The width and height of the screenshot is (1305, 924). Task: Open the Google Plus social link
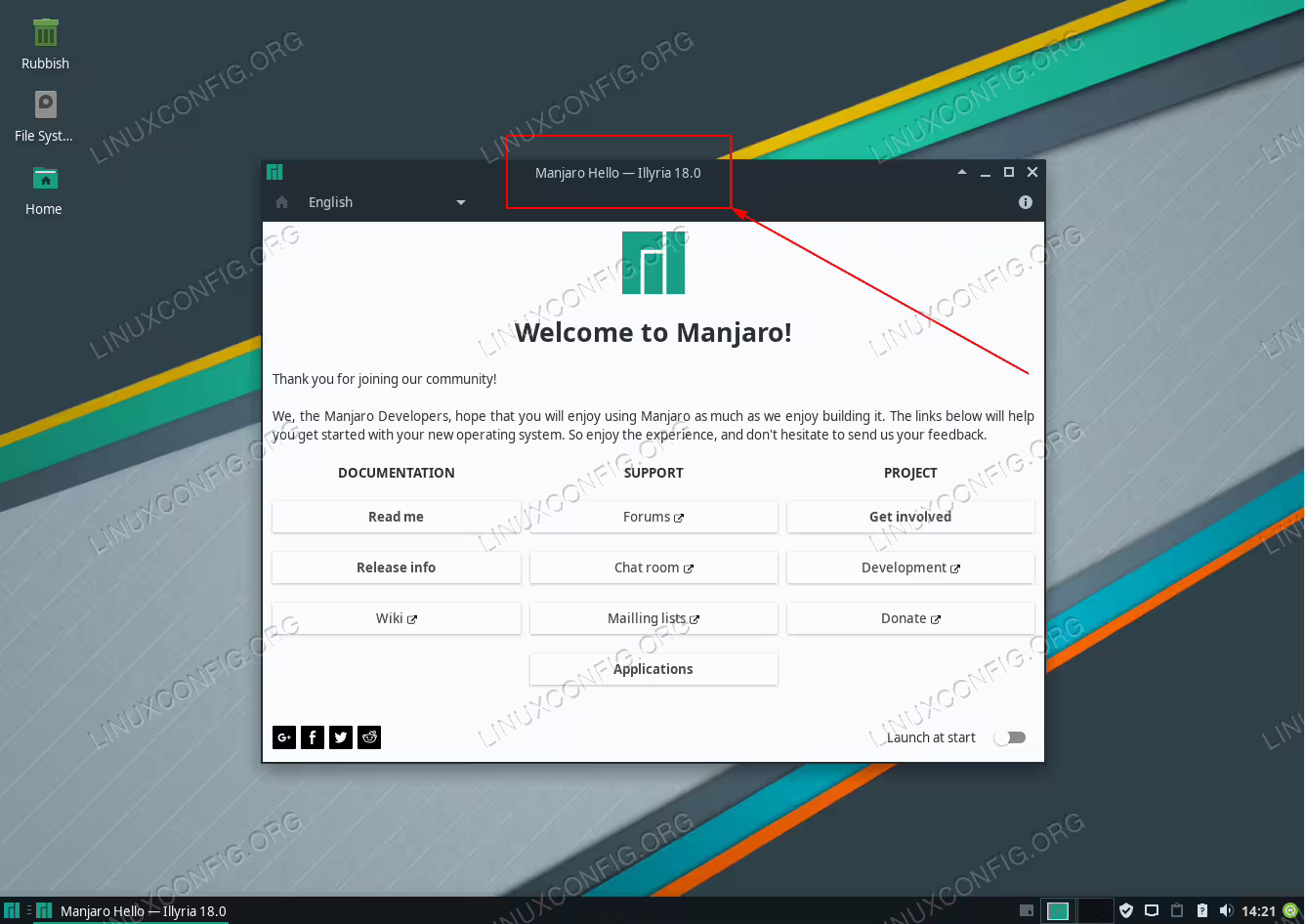283,737
